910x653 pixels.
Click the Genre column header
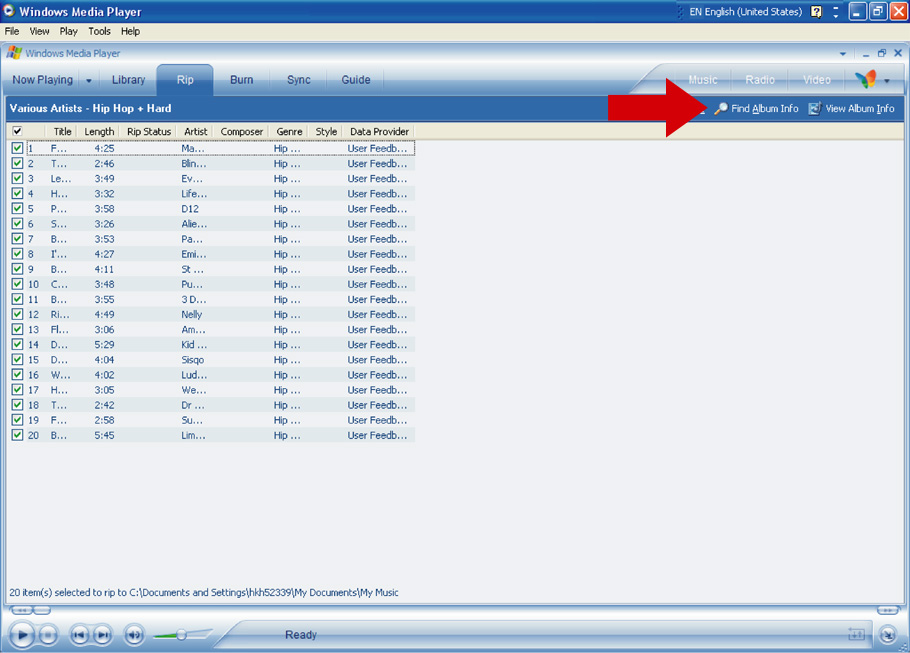(289, 132)
